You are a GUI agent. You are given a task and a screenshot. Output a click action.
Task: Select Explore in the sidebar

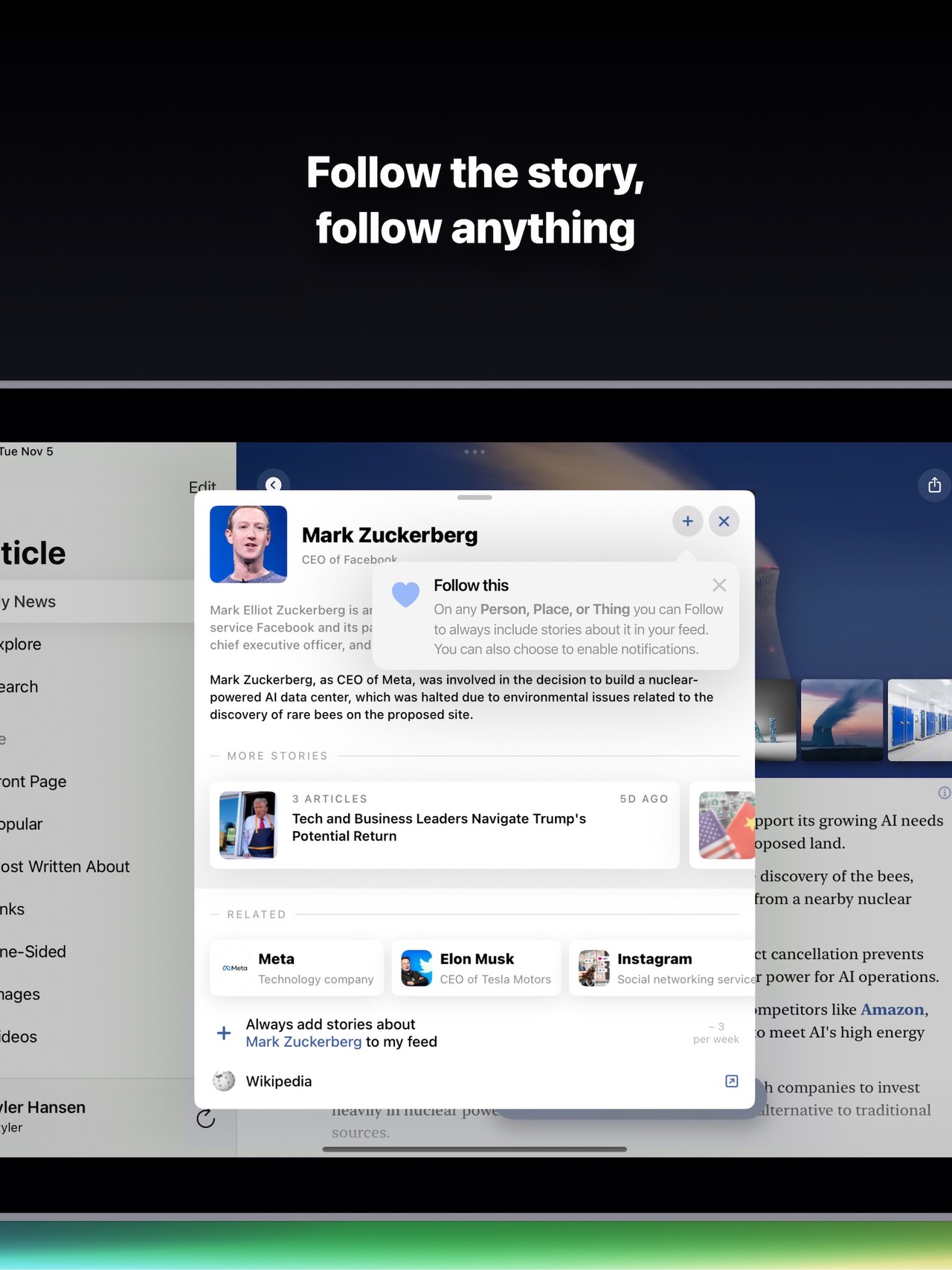click(97, 644)
